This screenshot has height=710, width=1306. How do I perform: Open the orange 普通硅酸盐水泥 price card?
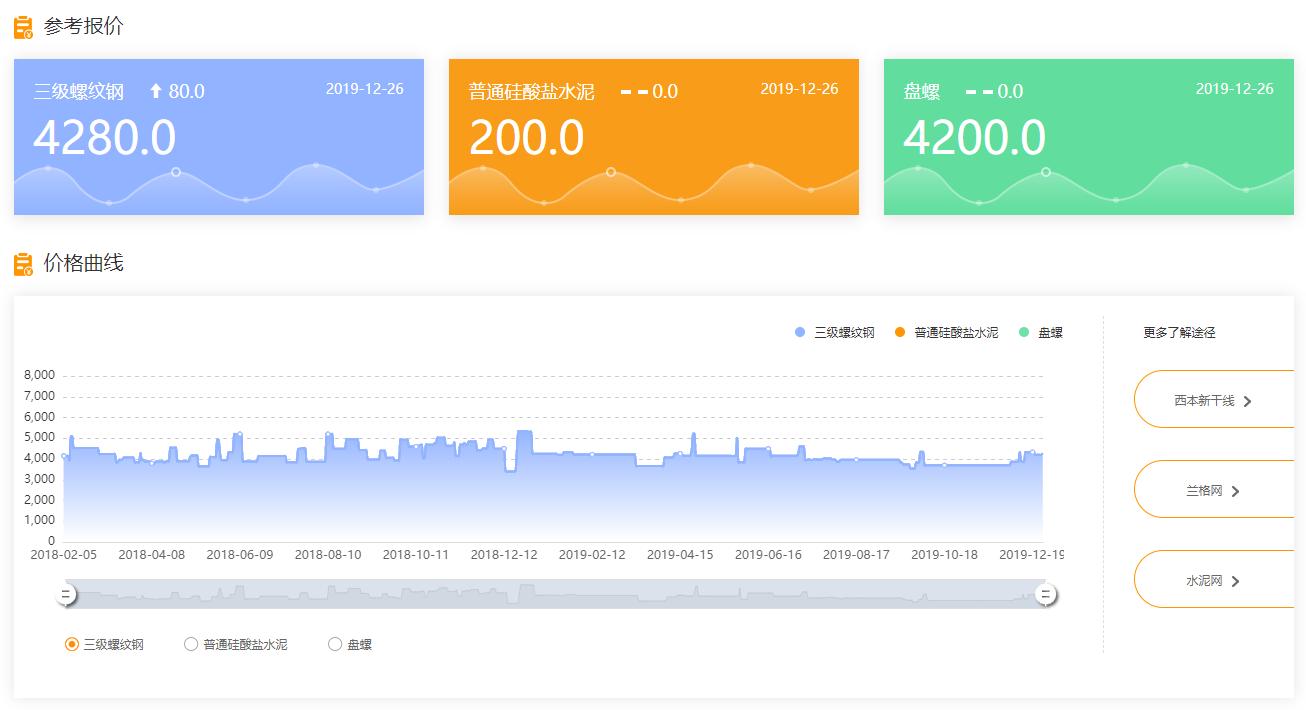tap(653, 137)
